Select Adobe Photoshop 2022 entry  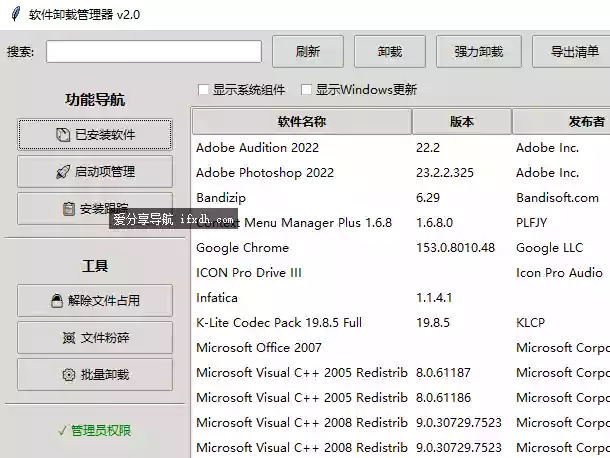401,173
